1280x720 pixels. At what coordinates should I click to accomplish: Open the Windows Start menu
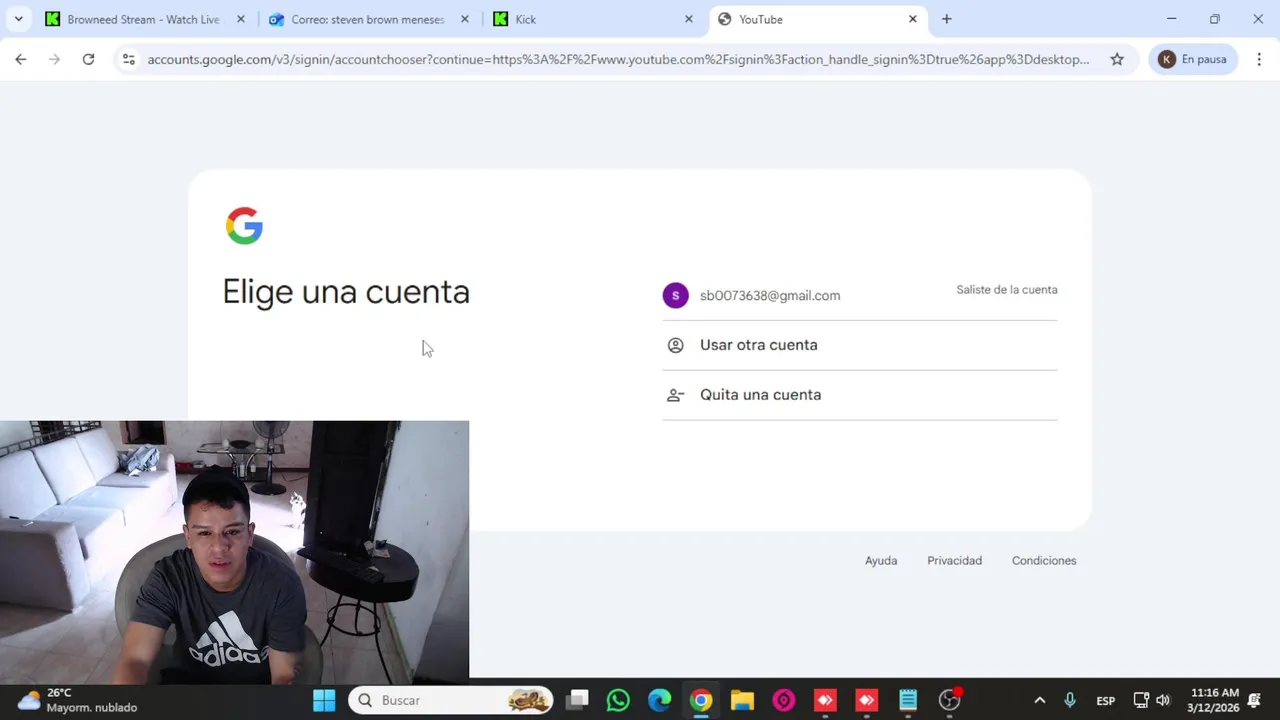click(324, 700)
